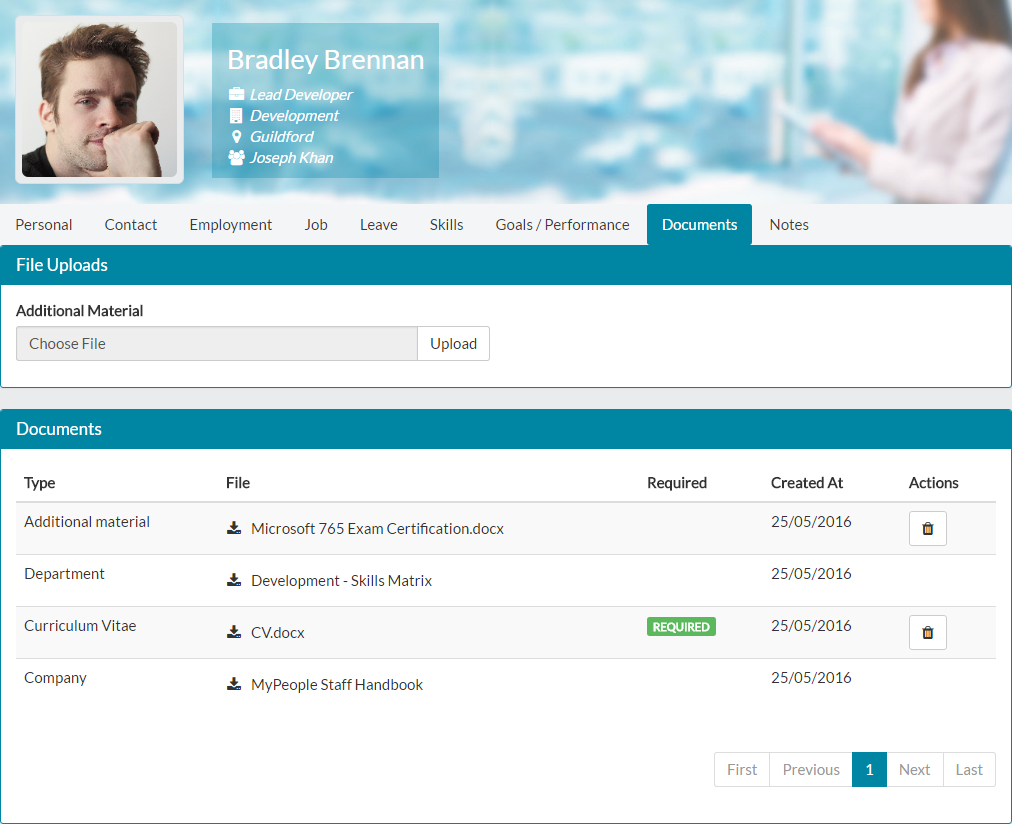Click the Type column header
The width and height of the screenshot is (1012, 824).
(39, 483)
